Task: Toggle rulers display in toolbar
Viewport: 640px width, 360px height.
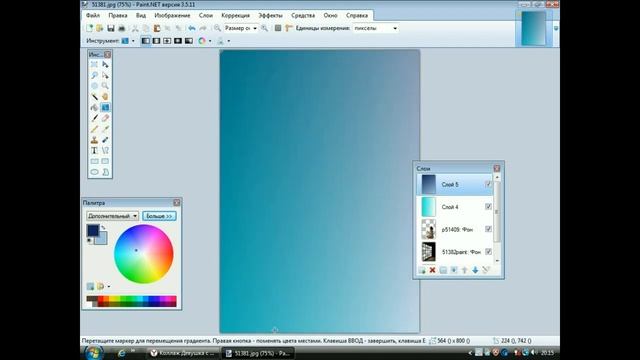Action: (x=289, y=28)
